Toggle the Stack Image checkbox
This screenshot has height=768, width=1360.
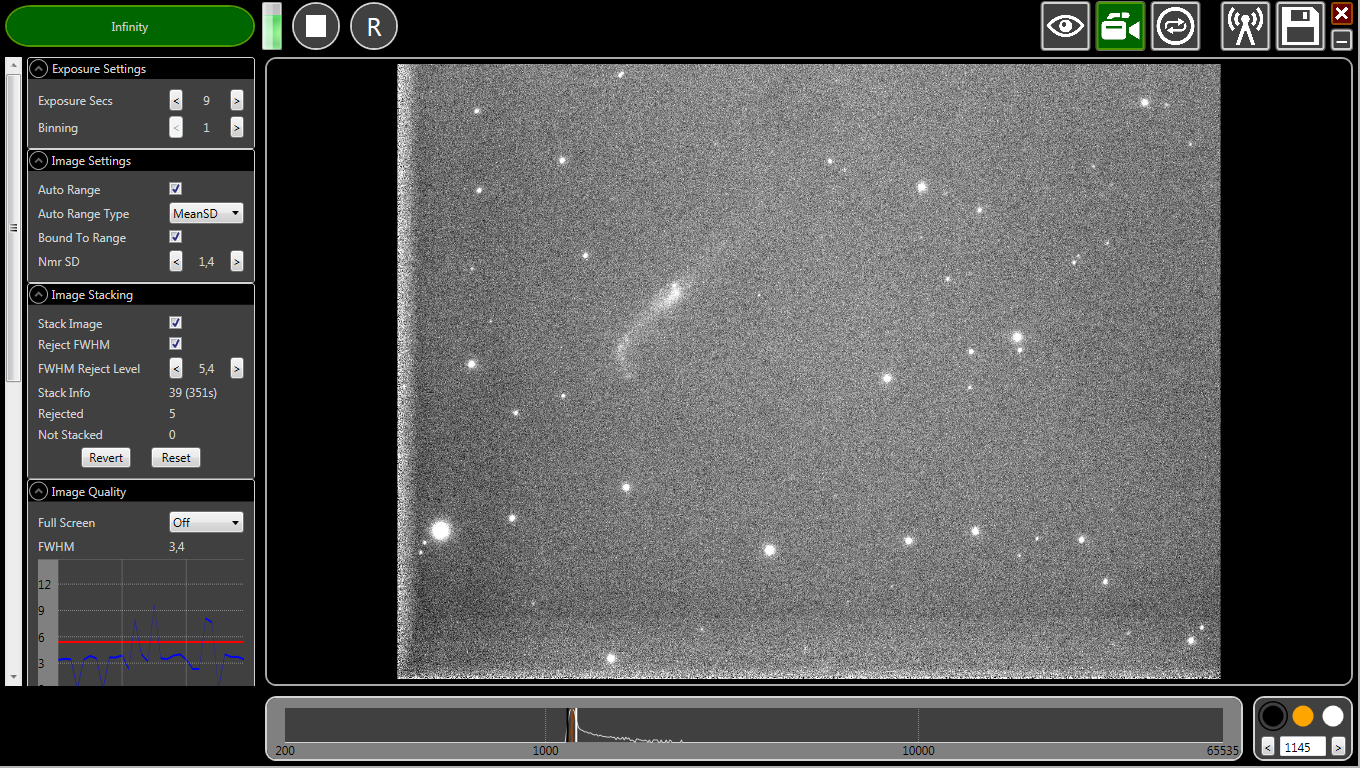point(176,323)
